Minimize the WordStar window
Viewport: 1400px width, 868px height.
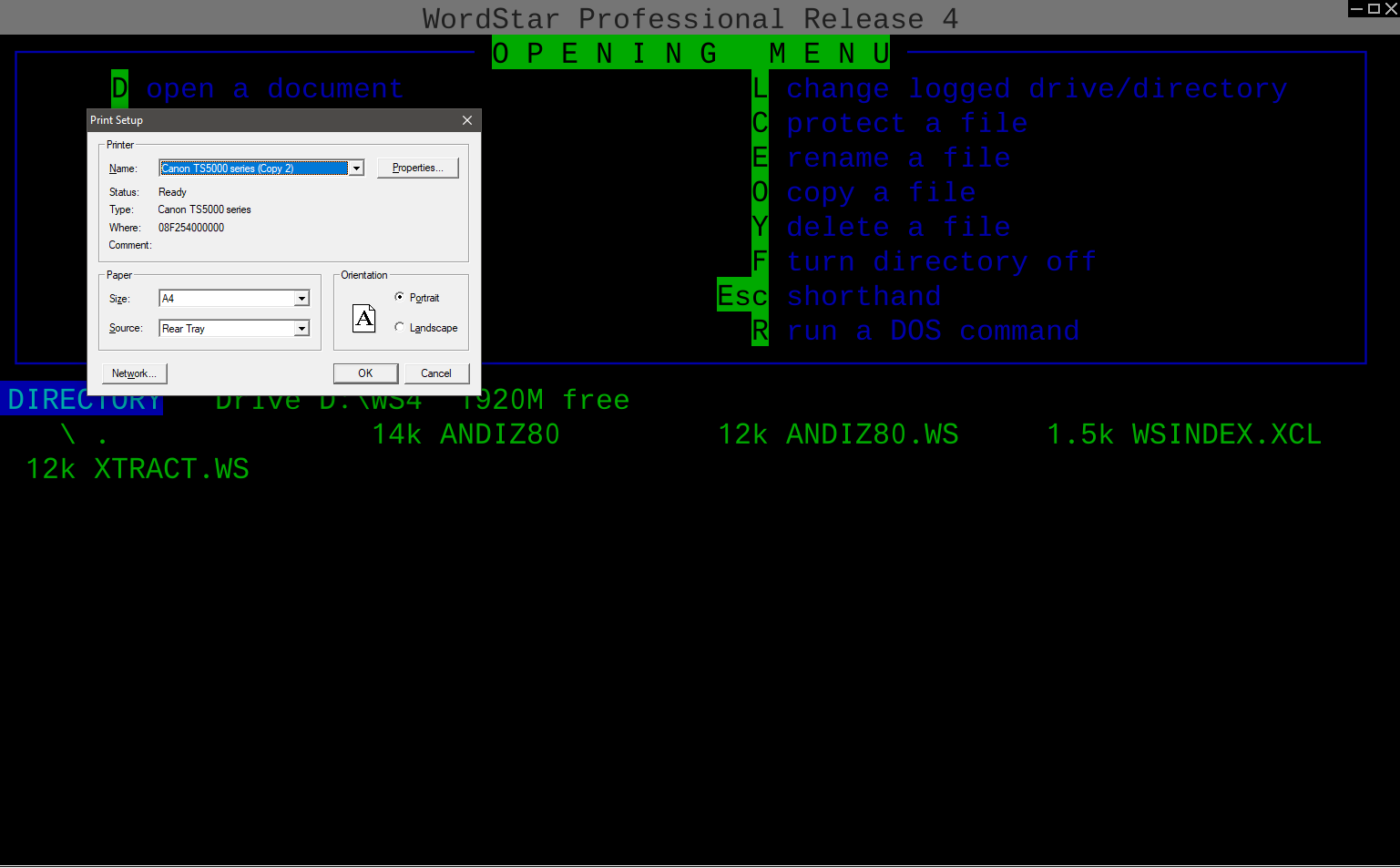(x=1356, y=8)
